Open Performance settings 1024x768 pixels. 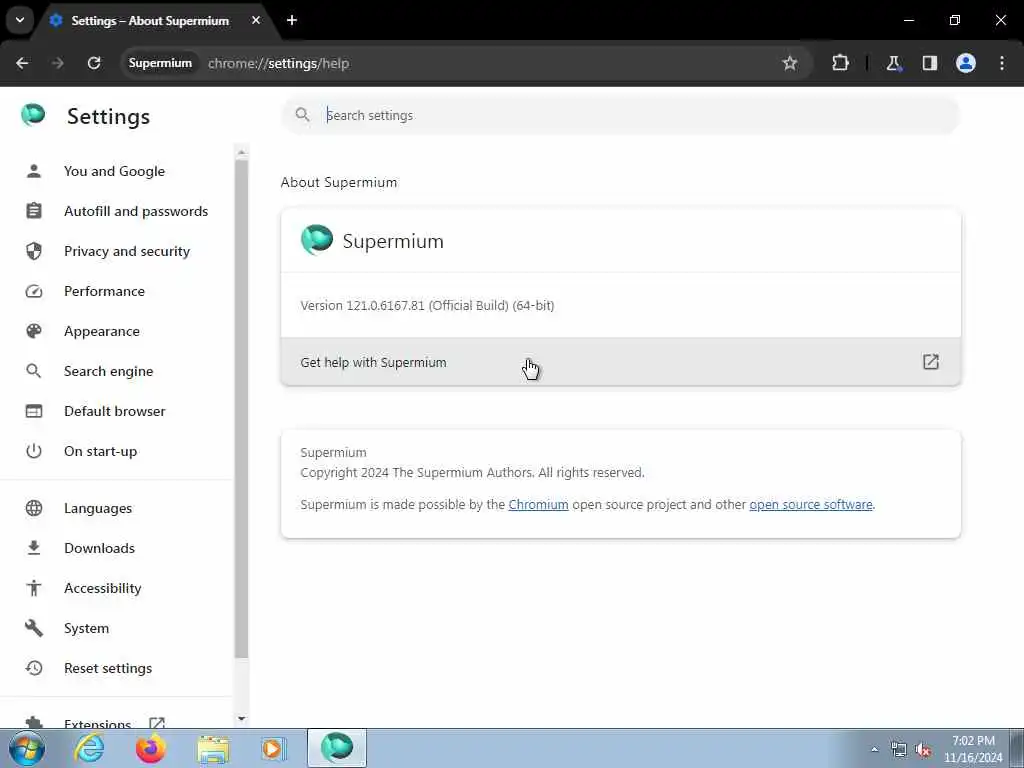click(x=104, y=291)
